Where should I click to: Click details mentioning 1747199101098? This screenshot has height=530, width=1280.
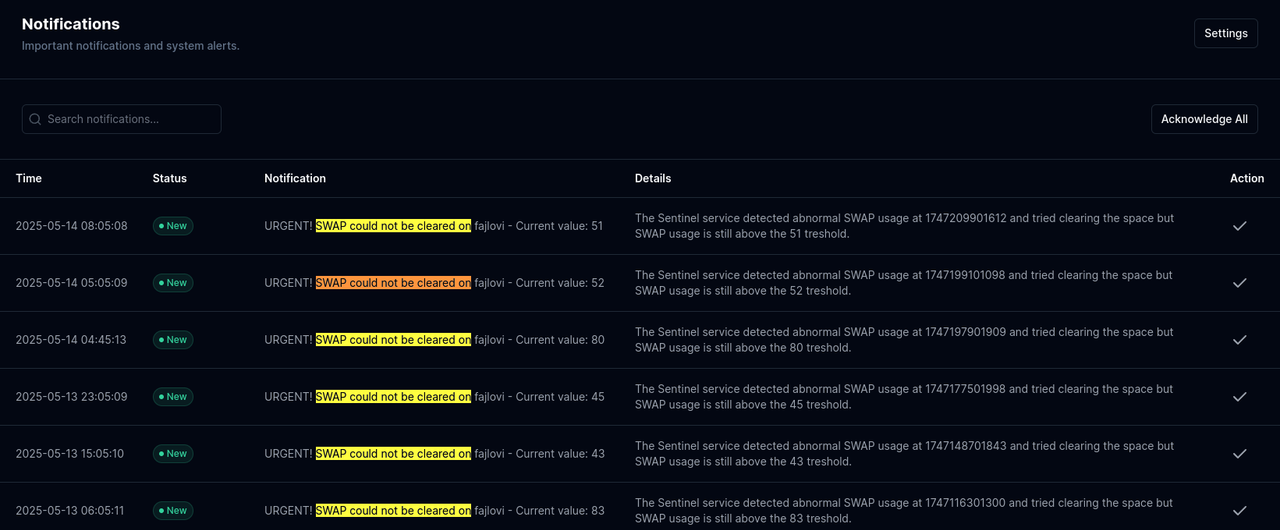click(x=904, y=283)
